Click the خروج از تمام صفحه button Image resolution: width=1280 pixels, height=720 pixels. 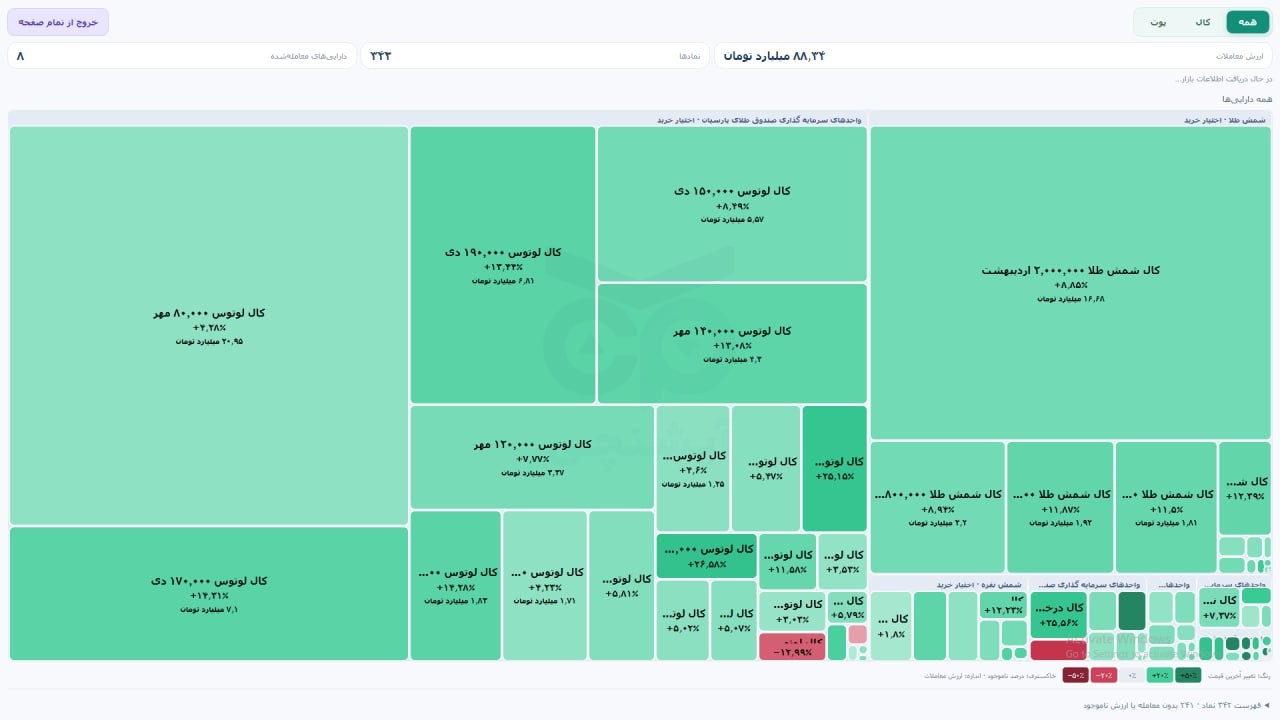pyautogui.click(x=58, y=22)
